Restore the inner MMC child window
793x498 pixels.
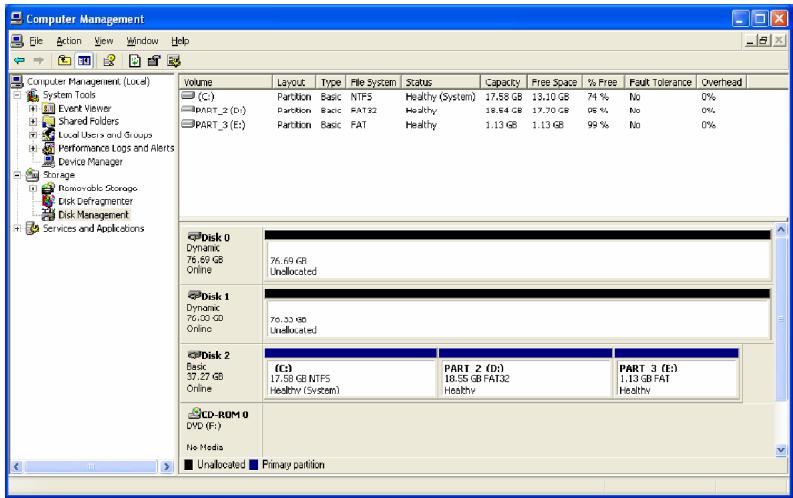pos(764,40)
